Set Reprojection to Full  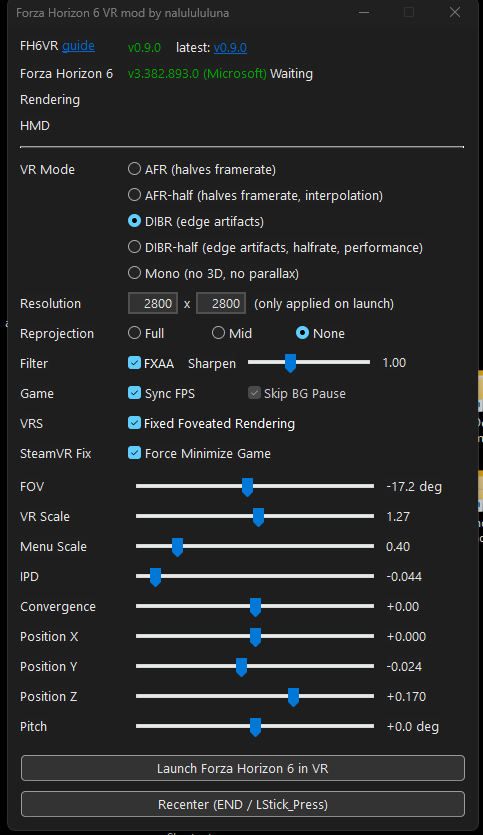[x=134, y=333]
